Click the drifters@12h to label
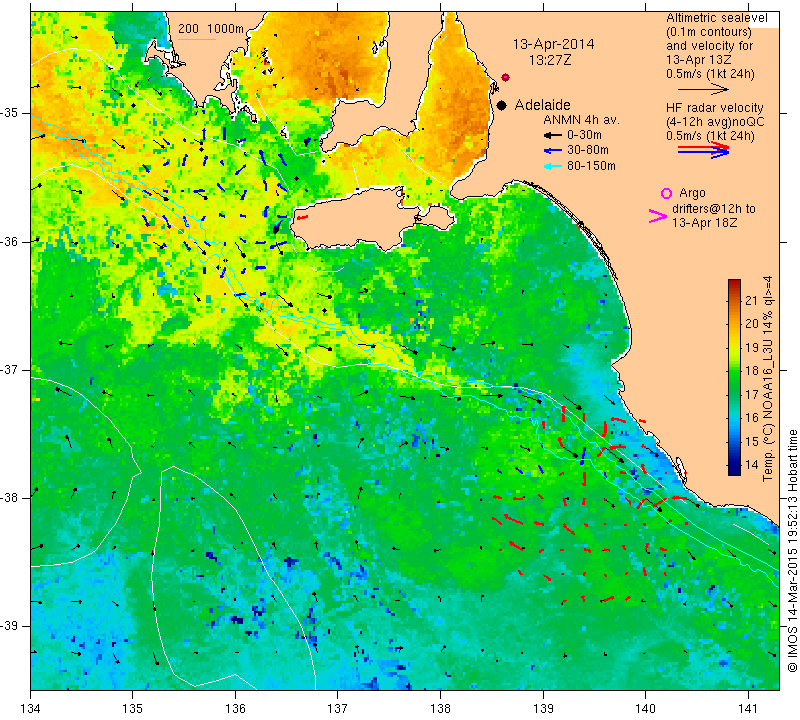 click(713, 209)
